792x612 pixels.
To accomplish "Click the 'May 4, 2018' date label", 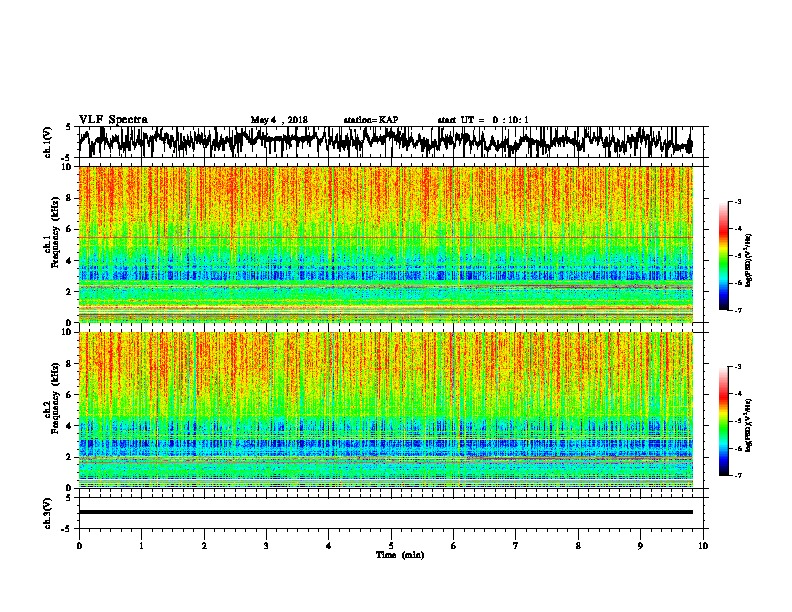I will (279, 120).
